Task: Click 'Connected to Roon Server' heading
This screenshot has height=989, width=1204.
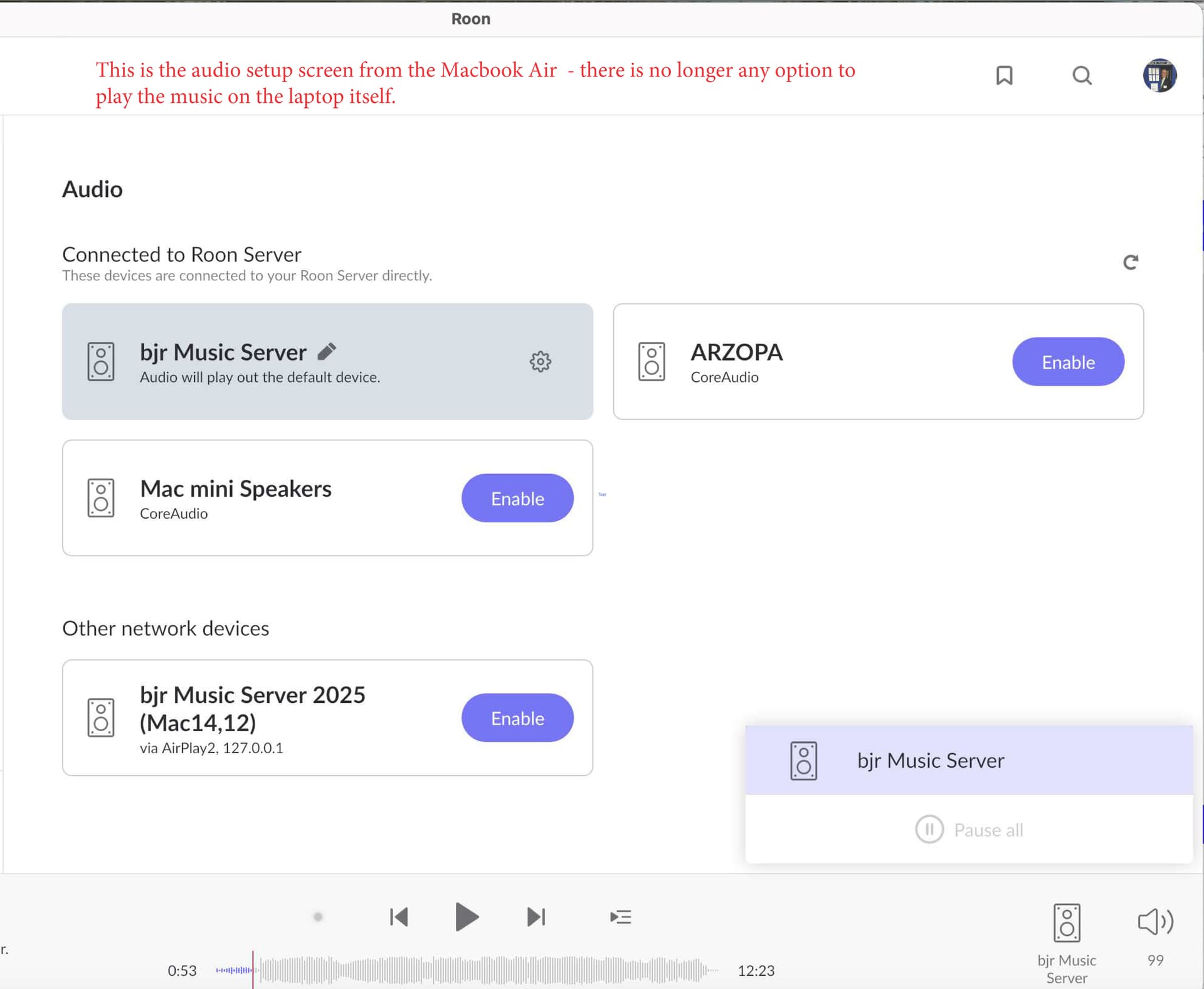Action: click(182, 254)
